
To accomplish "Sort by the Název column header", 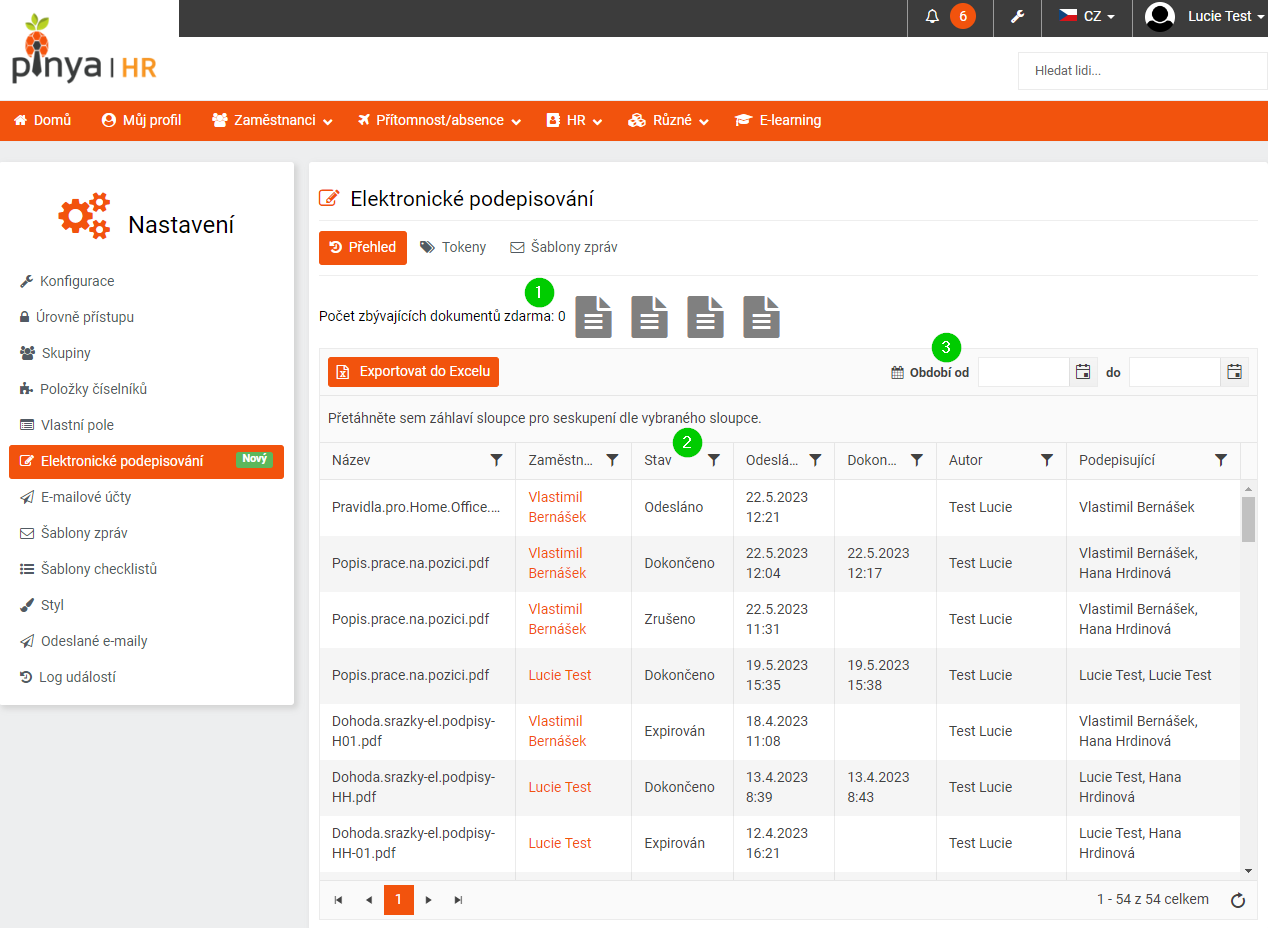I will point(351,460).
